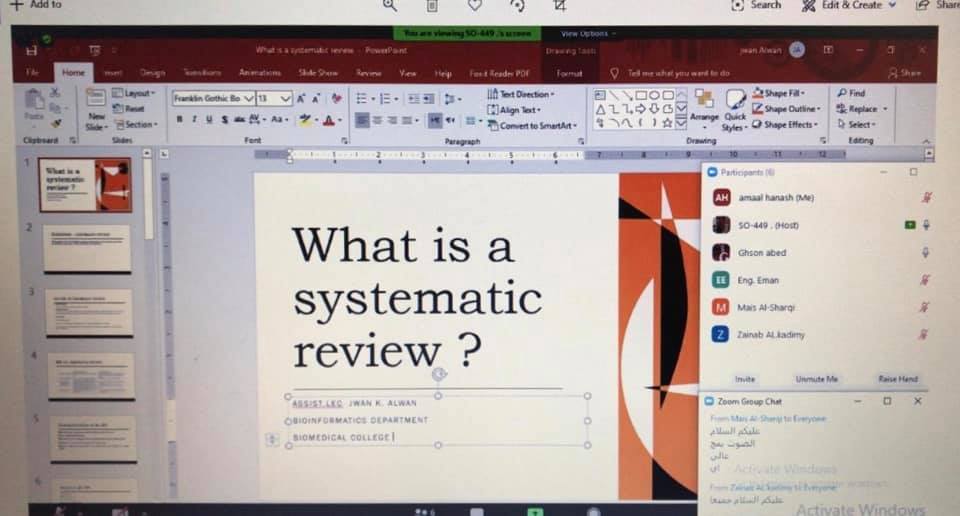Switch to the Transitions ribbon tab
The width and height of the screenshot is (960, 516).
click(x=202, y=73)
